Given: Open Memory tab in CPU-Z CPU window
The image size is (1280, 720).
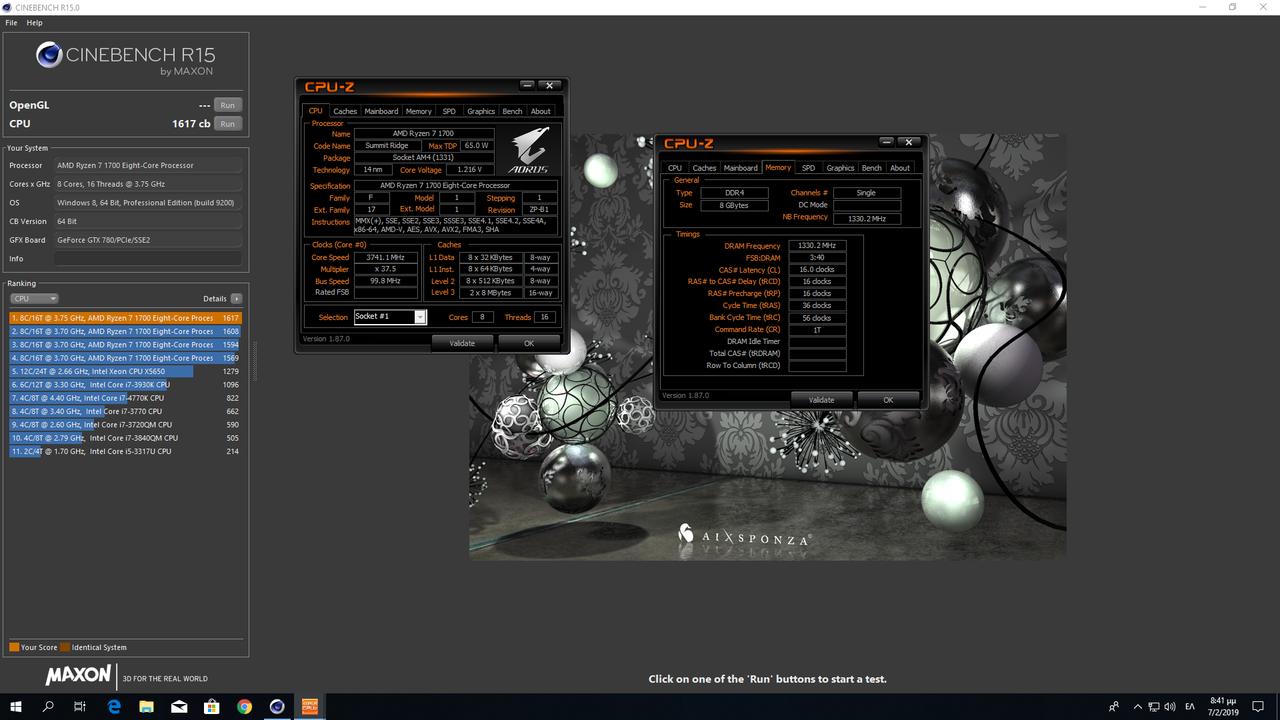Looking at the screenshot, I should pyautogui.click(x=419, y=111).
